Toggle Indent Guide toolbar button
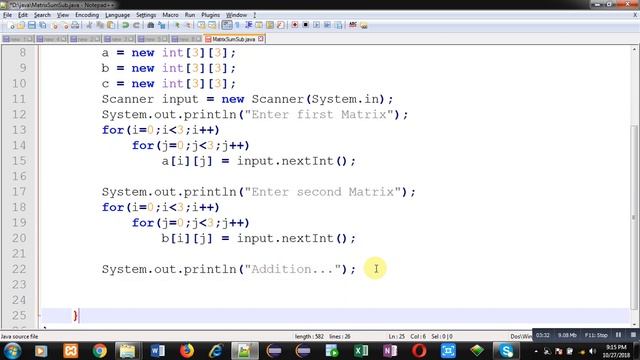 (248, 25)
